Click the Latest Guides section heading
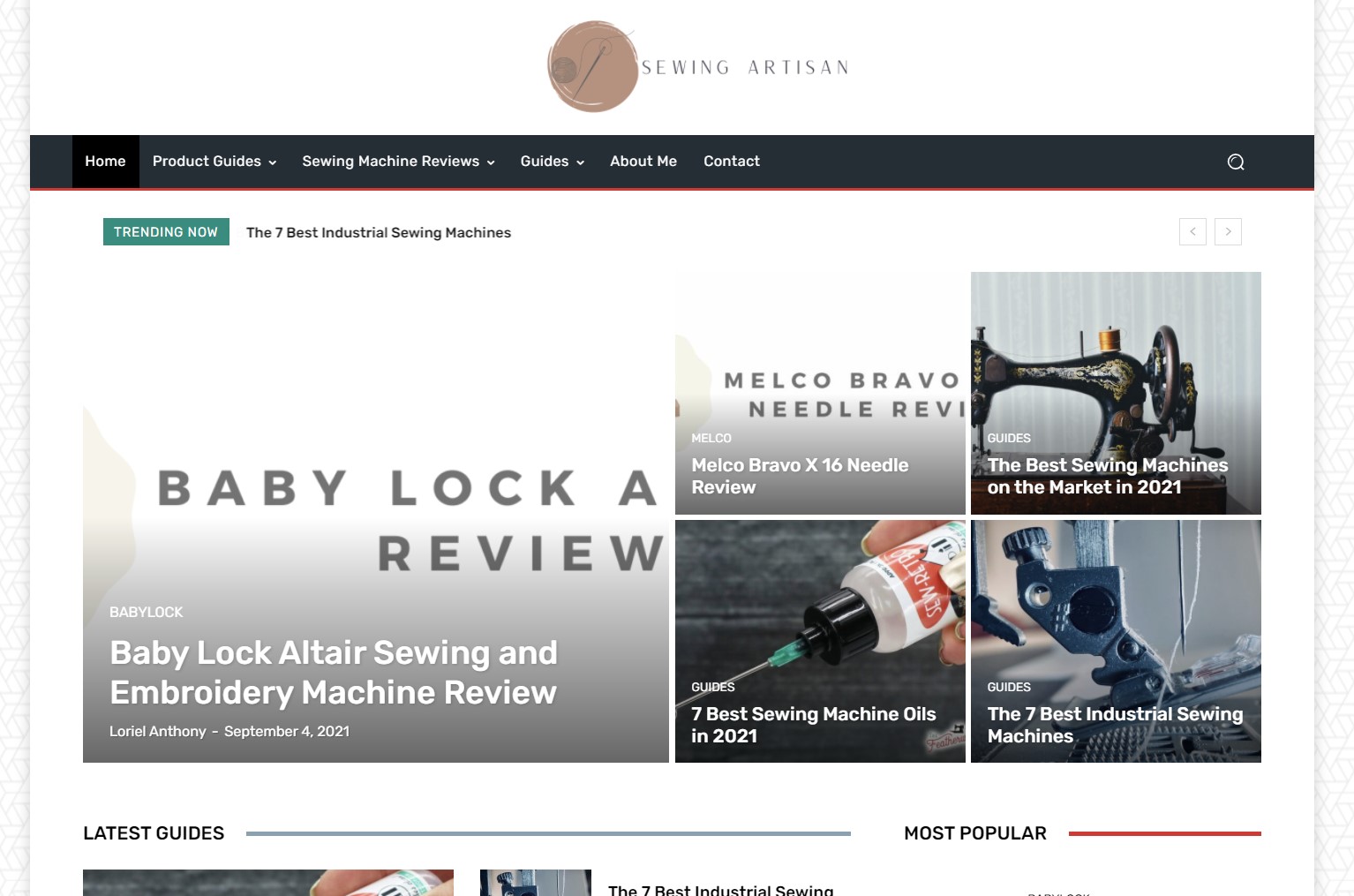 coord(154,833)
